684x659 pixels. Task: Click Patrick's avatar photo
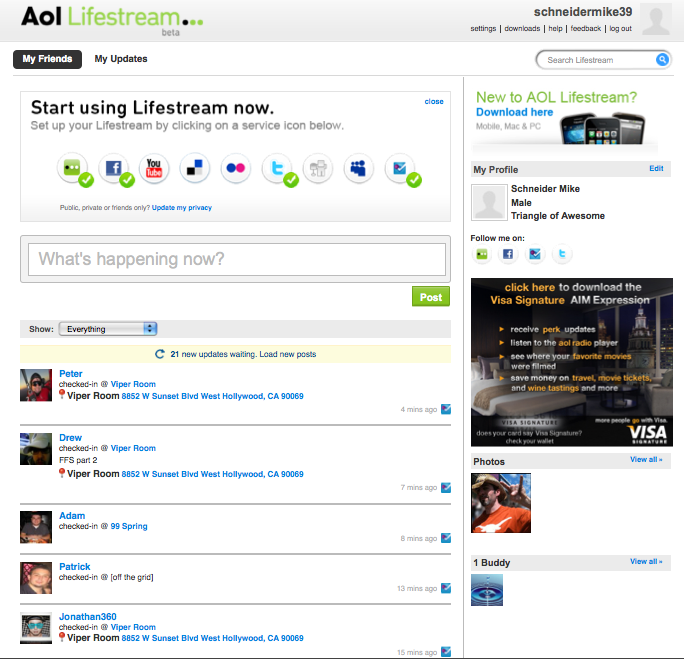click(x=36, y=578)
